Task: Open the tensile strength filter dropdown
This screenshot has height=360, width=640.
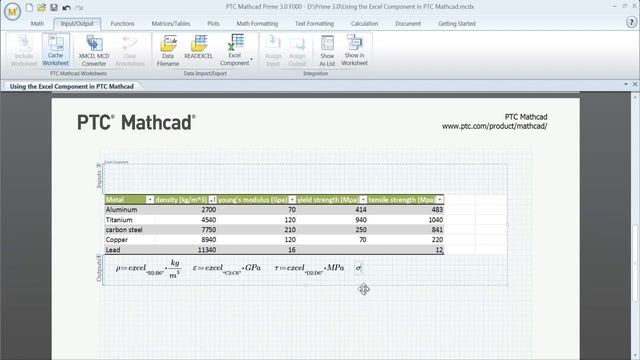Action: point(440,200)
